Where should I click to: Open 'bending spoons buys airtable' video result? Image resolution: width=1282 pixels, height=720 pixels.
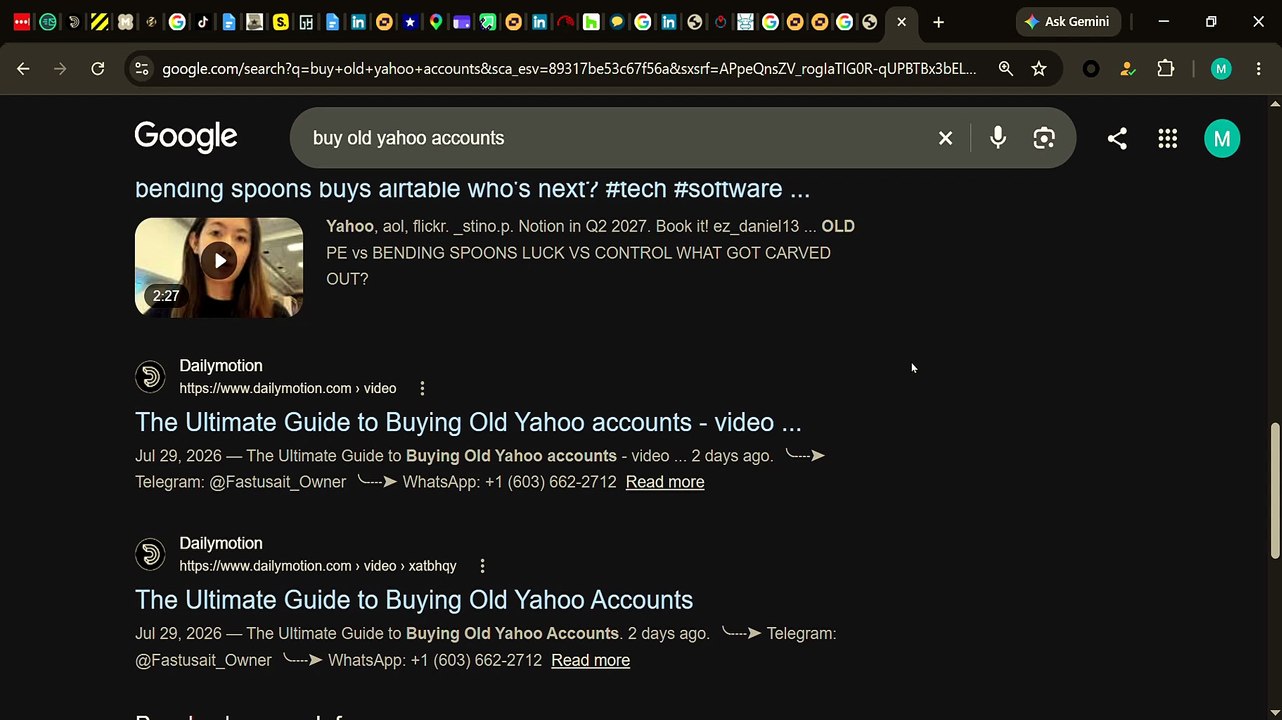[472, 188]
